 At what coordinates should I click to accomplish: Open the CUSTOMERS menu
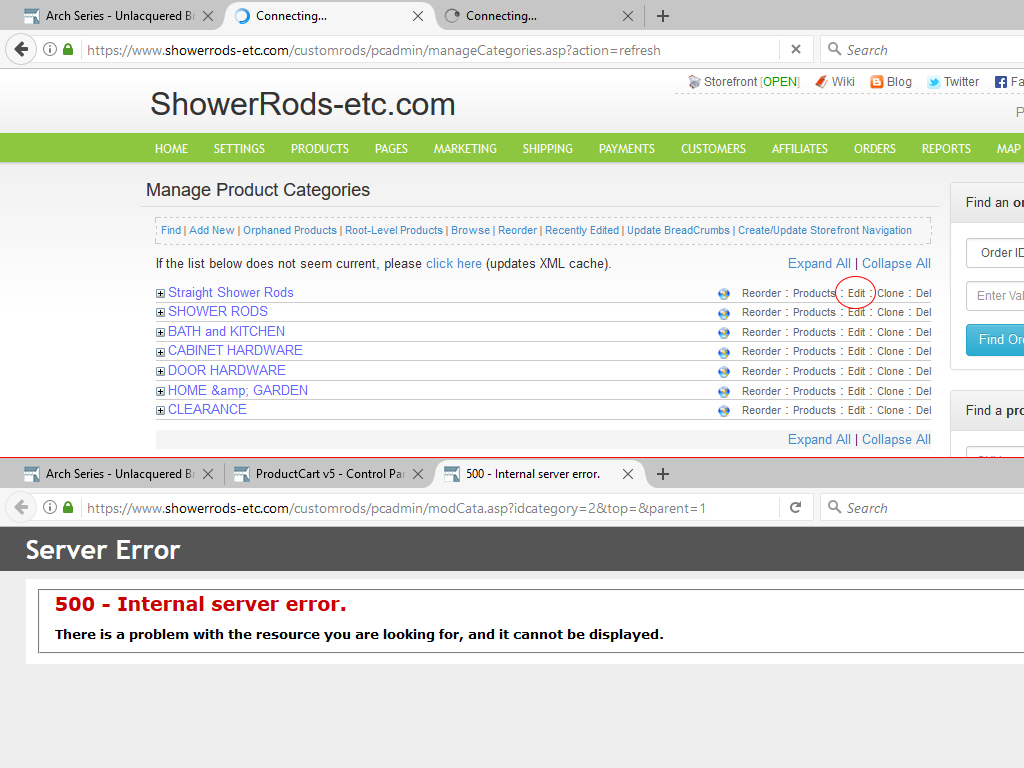(x=713, y=149)
